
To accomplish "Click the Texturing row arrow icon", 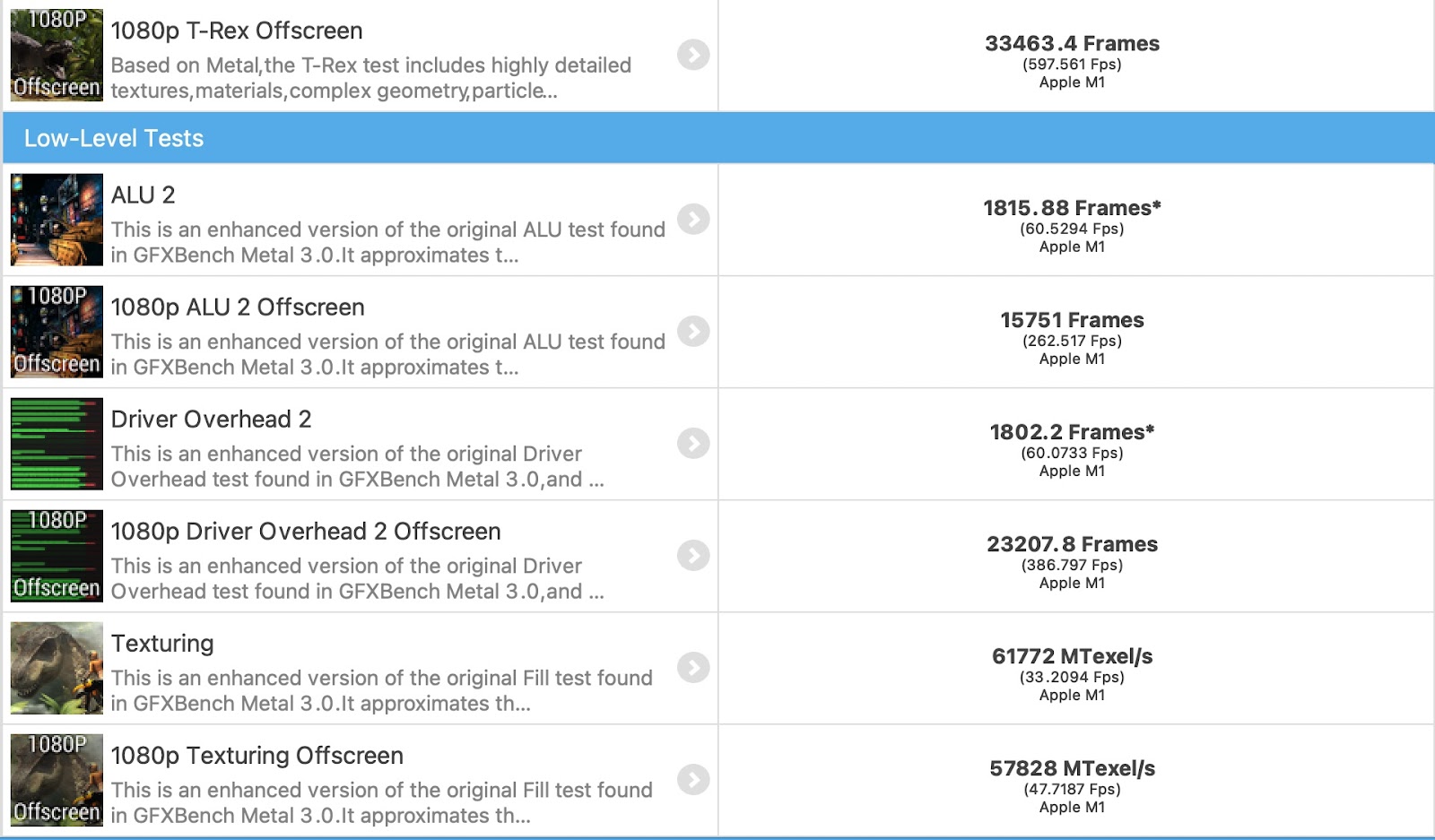I will coord(693,667).
